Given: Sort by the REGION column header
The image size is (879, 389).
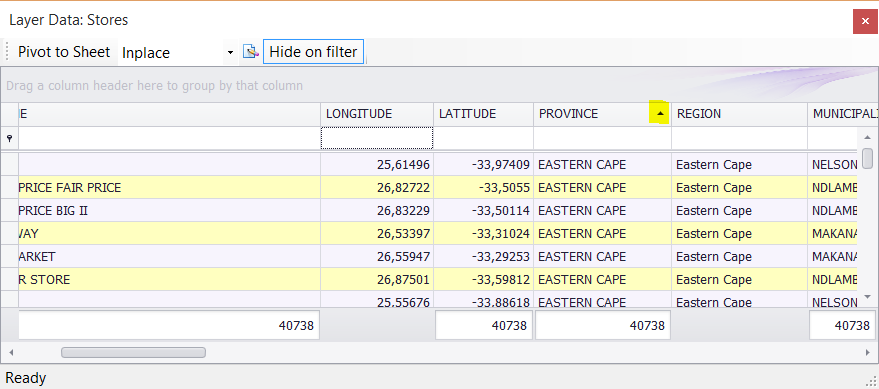Looking at the screenshot, I should 739,114.
